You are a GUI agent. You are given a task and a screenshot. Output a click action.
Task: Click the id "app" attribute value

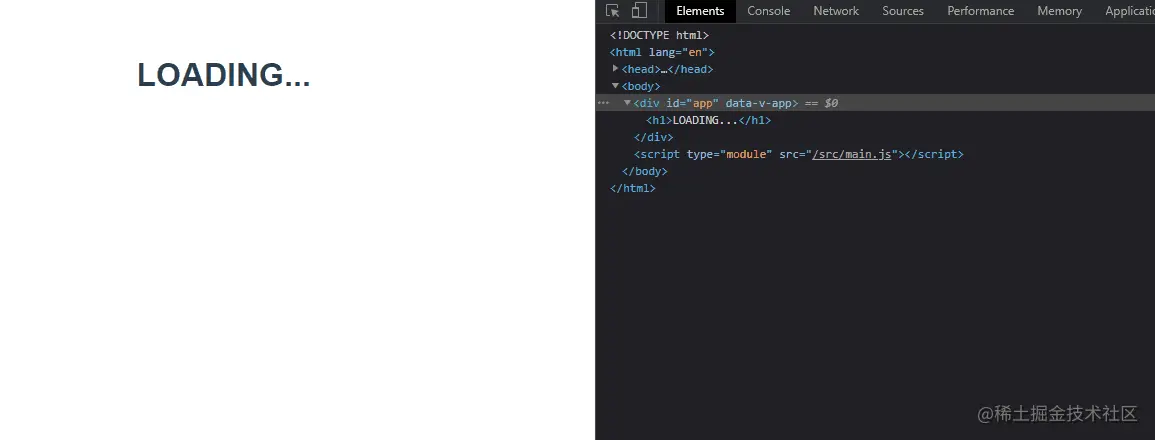[703, 103]
